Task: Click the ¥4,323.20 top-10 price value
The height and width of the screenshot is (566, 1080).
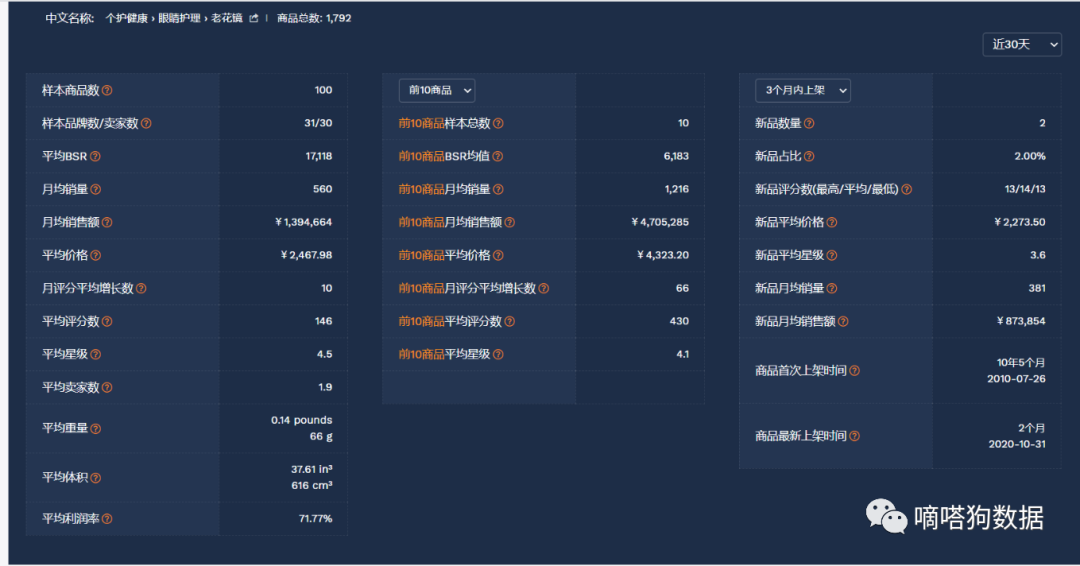Action: tap(663, 255)
